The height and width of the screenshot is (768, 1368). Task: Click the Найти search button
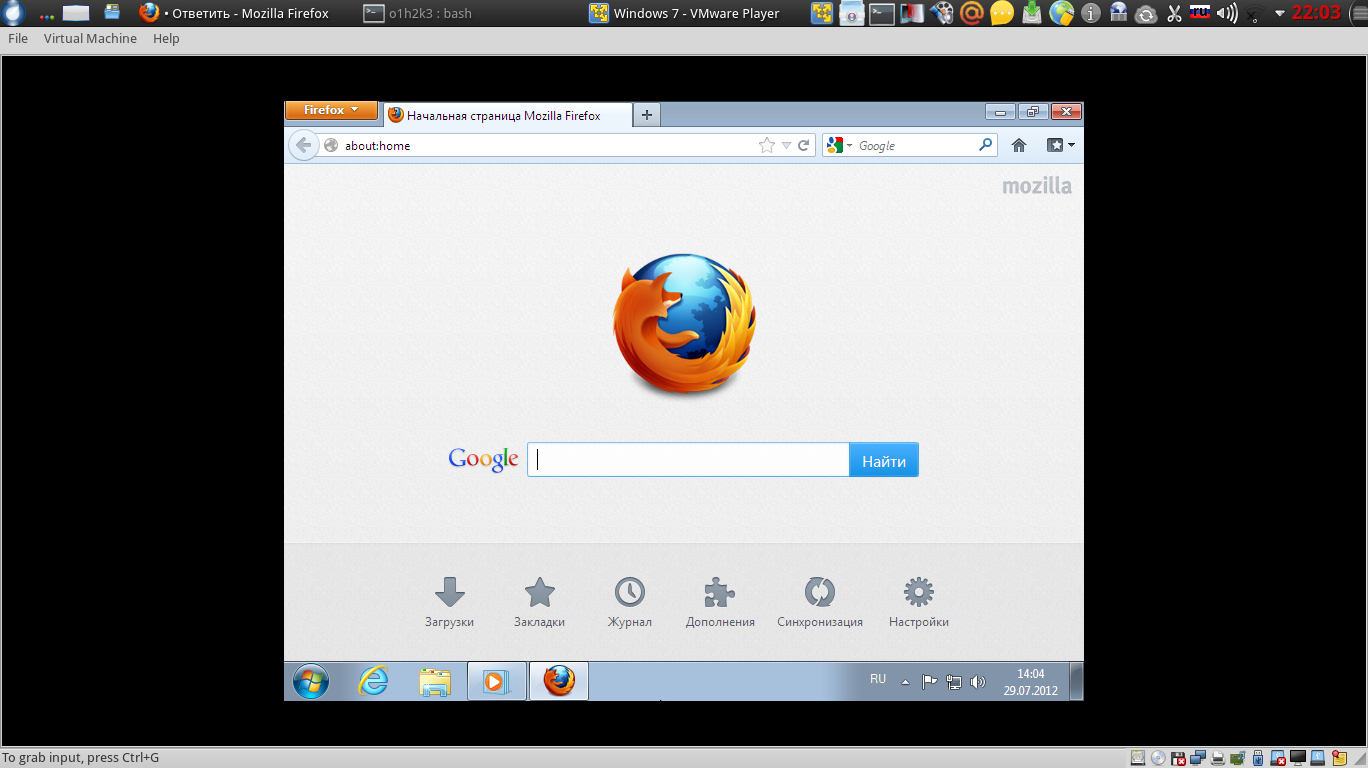[884, 460]
